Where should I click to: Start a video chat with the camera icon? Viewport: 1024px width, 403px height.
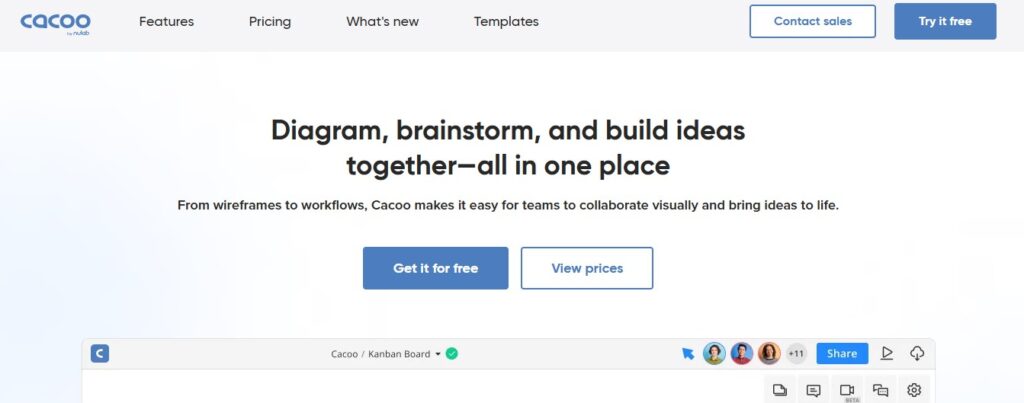847,390
